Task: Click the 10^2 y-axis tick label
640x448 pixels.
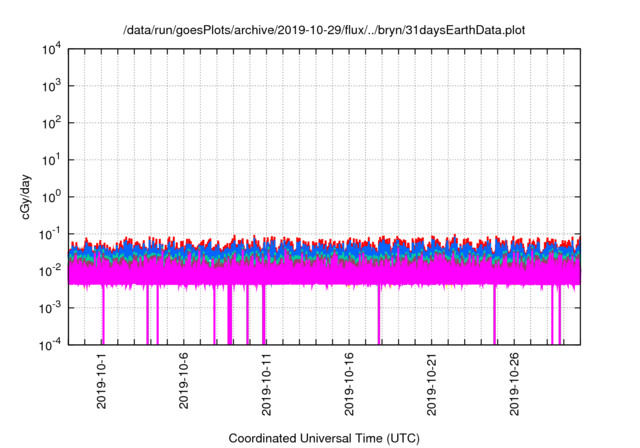Action: coord(51,123)
